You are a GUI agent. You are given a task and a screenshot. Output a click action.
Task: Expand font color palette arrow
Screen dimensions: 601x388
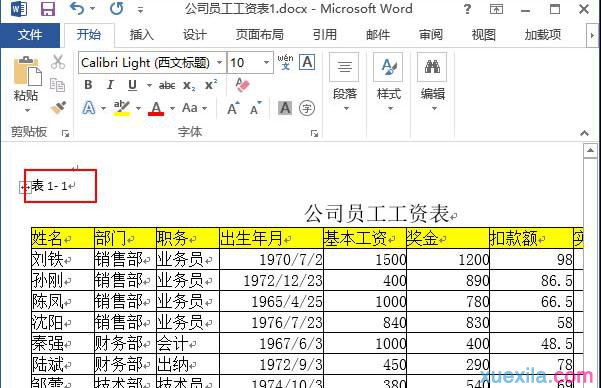click(172, 109)
